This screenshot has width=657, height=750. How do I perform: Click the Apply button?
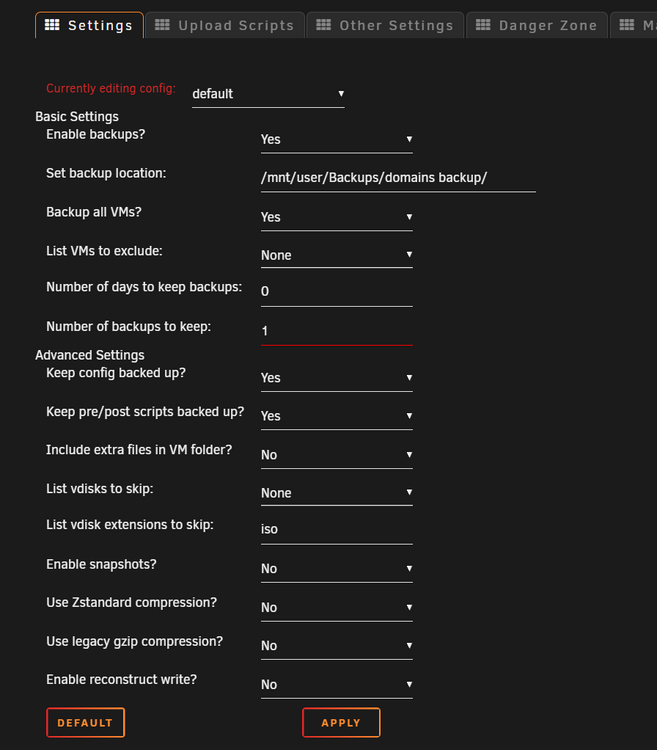pos(341,723)
